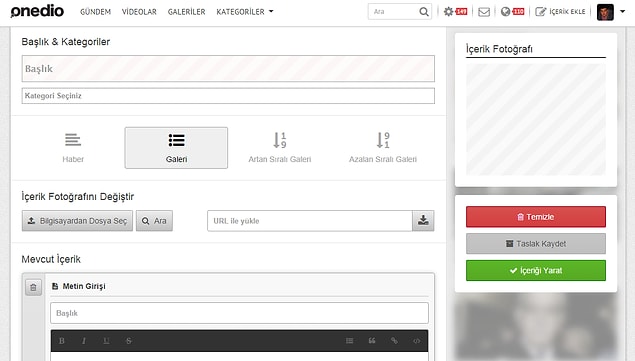Viewport: 635px width, 361px height.
Task: Toggle bold formatting in text editor
Action: coord(62,341)
